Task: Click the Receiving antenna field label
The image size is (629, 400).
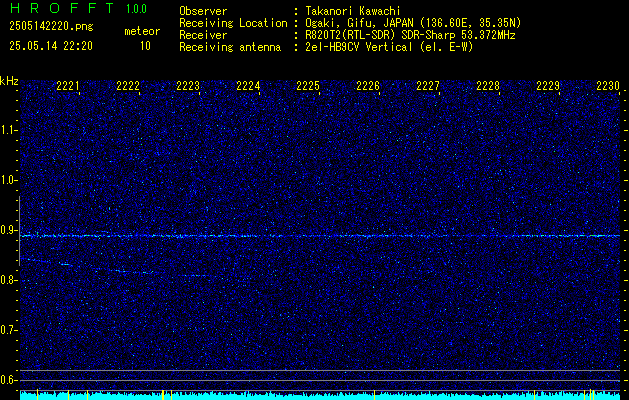Action: click(x=230, y=47)
